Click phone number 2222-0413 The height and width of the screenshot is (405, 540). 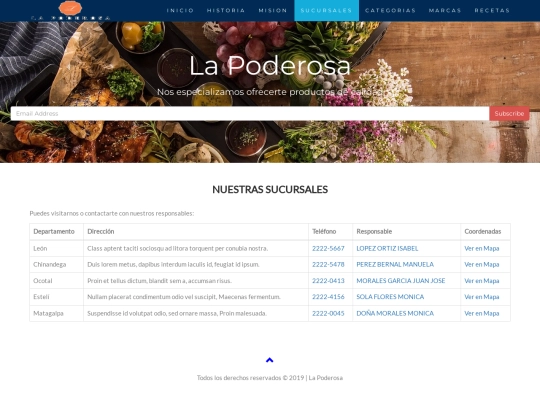click(x=328, y=281)
